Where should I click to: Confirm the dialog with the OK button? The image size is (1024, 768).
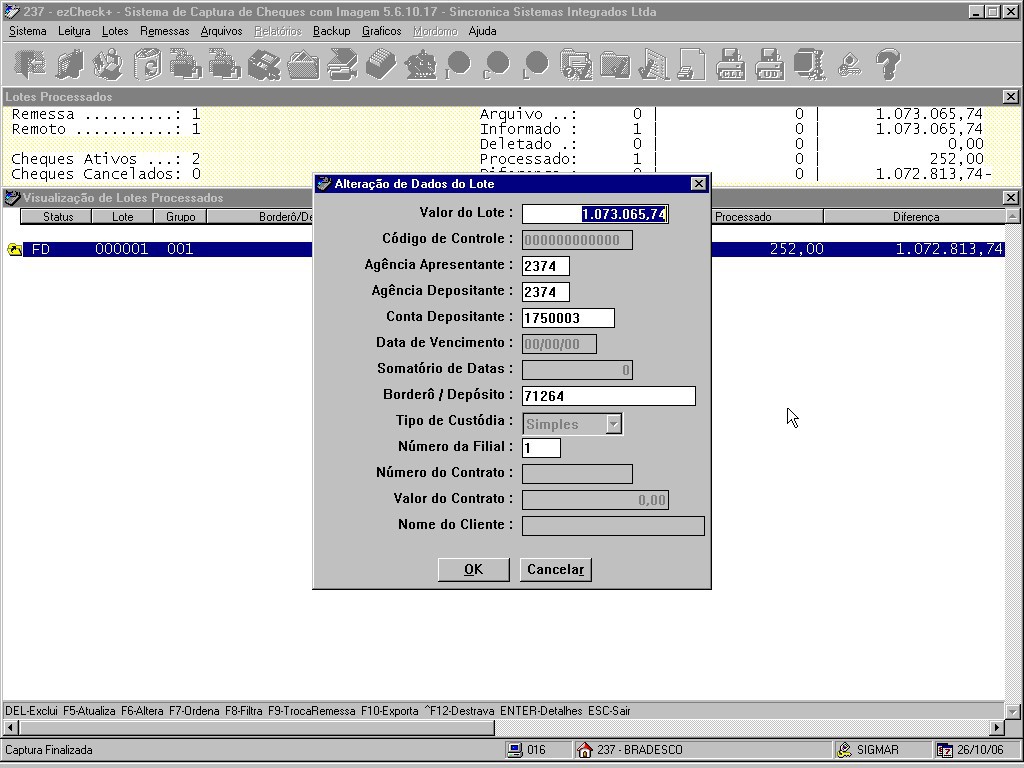pos(473,569)
